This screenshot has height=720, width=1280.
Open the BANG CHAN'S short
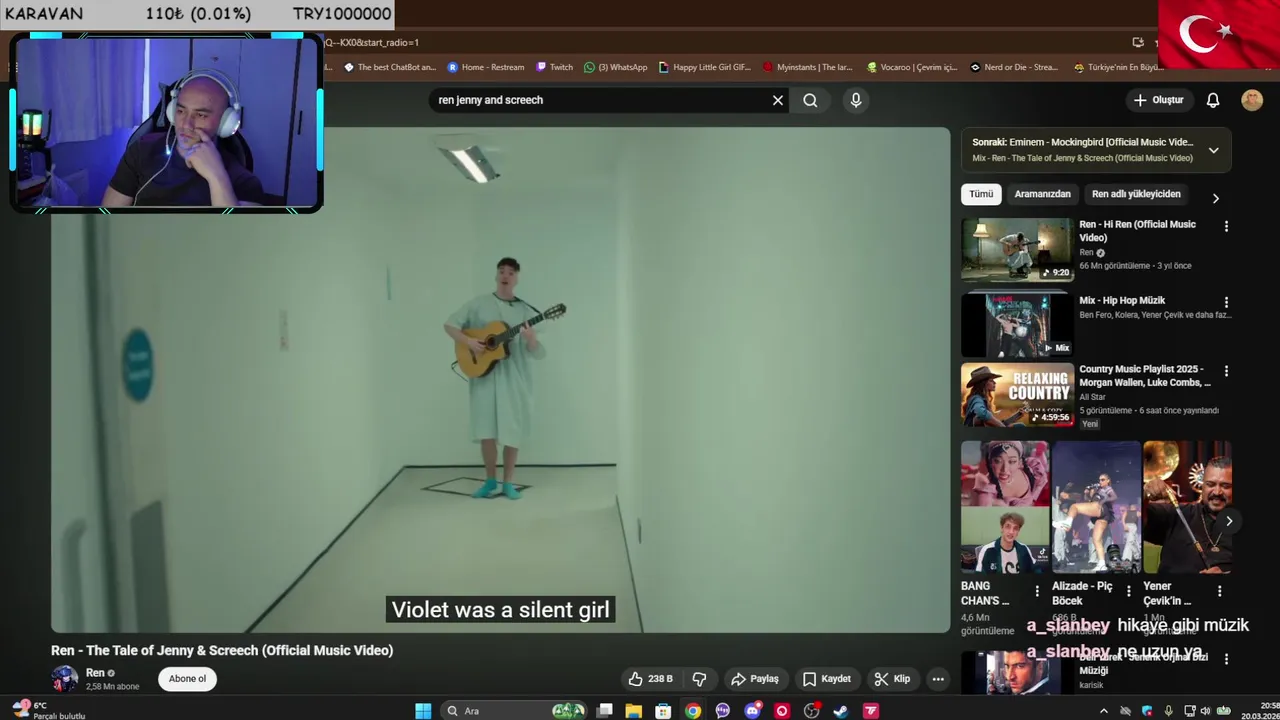click(1005, 506)
